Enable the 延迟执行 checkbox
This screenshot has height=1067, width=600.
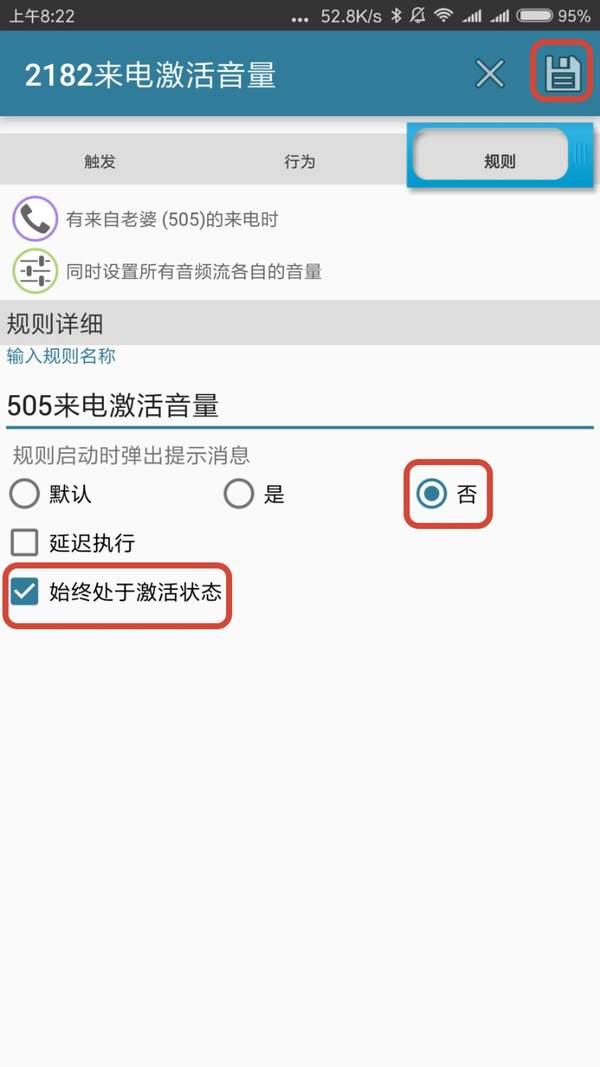[24, 543]
